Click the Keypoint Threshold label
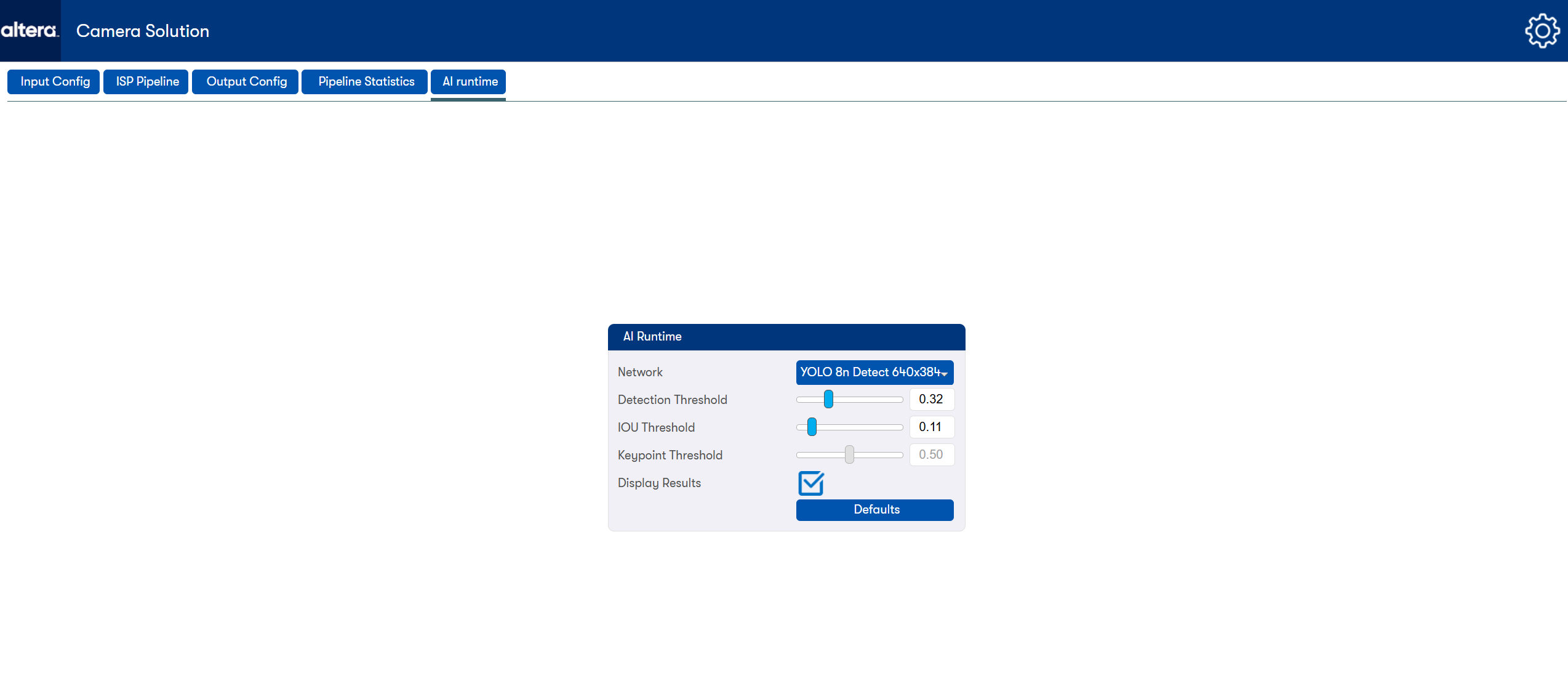 (670, 455)
